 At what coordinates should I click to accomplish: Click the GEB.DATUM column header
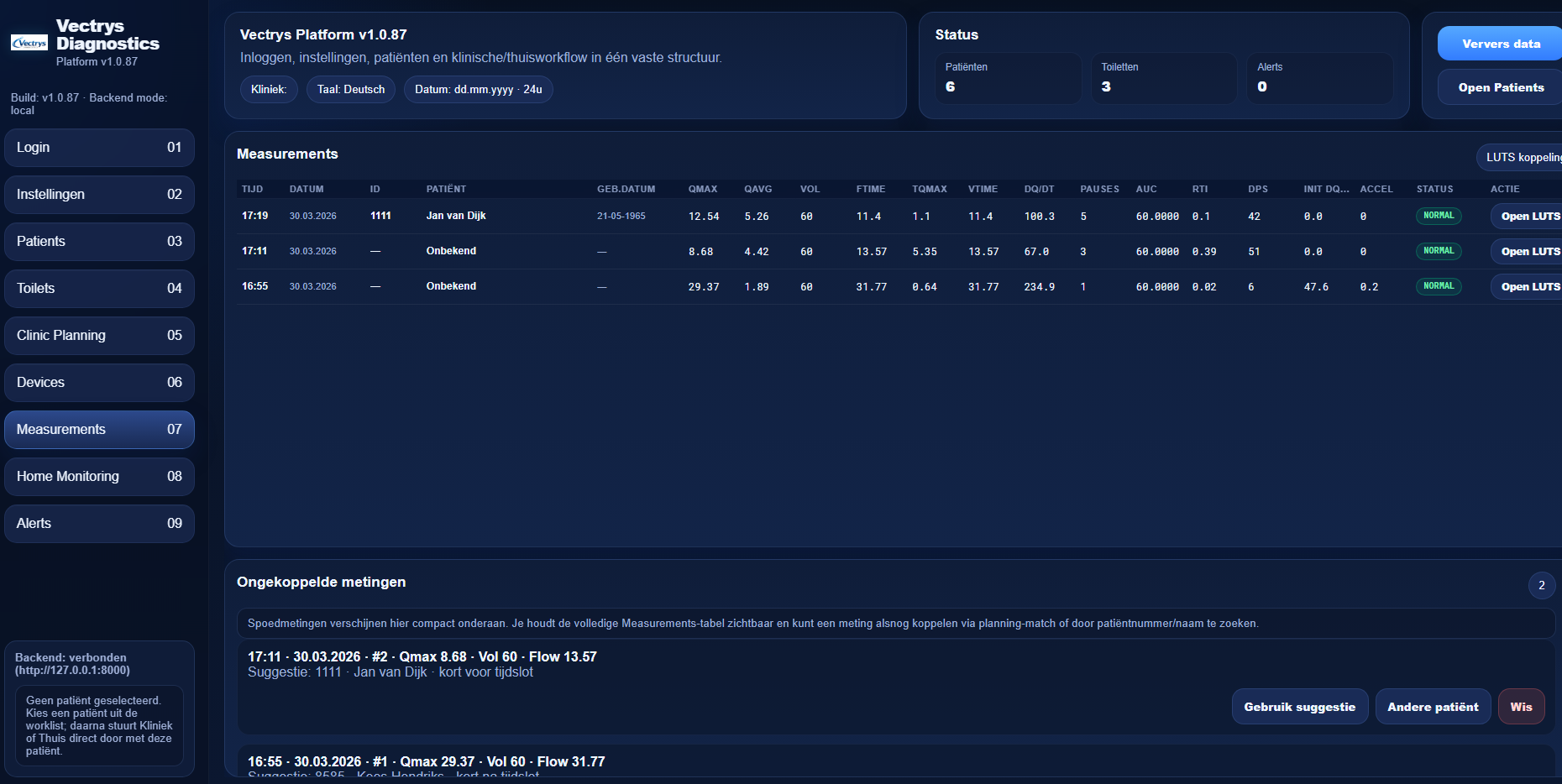626,190
